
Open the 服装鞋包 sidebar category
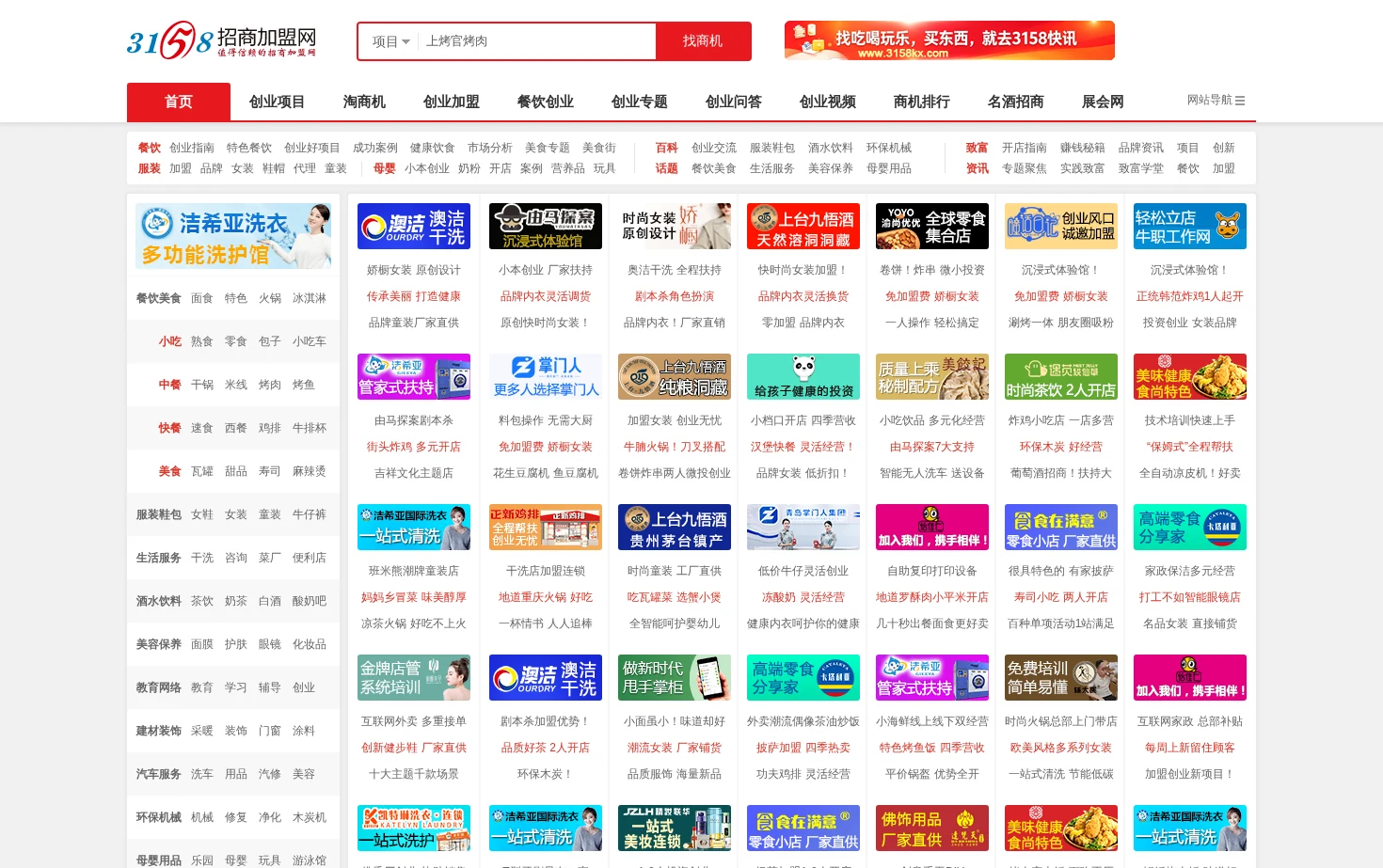click(x=159, y=514)
